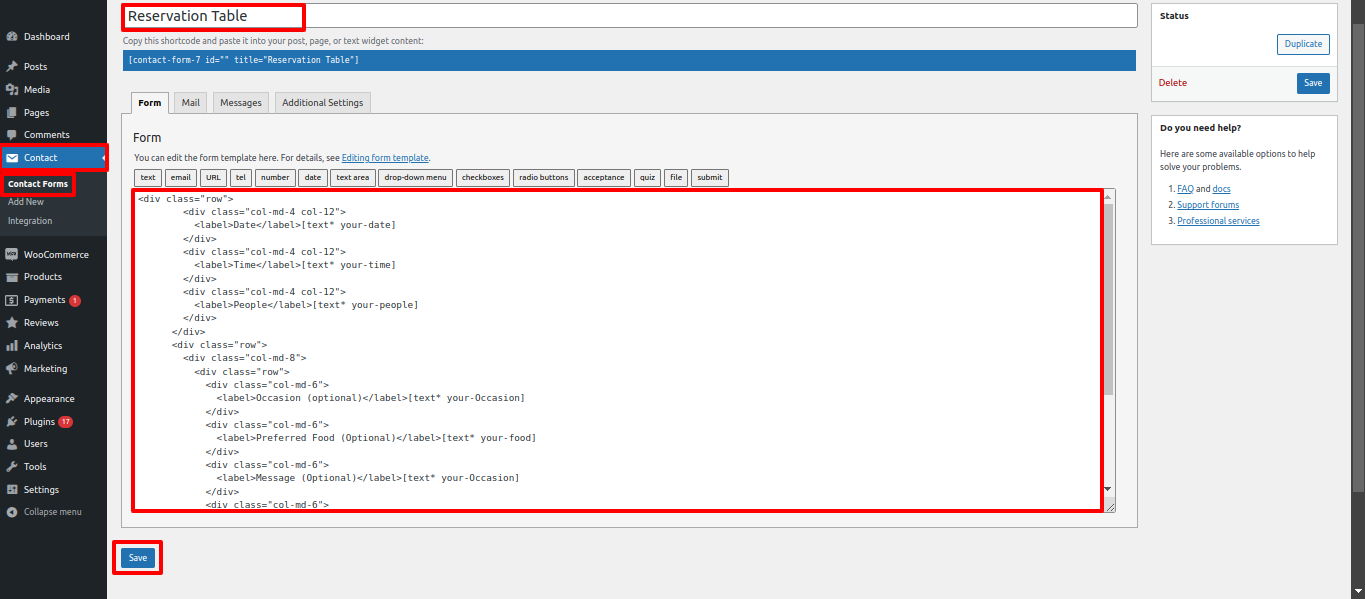Click the Plugins plug icon
The image size is (1365, 599).
12,422
